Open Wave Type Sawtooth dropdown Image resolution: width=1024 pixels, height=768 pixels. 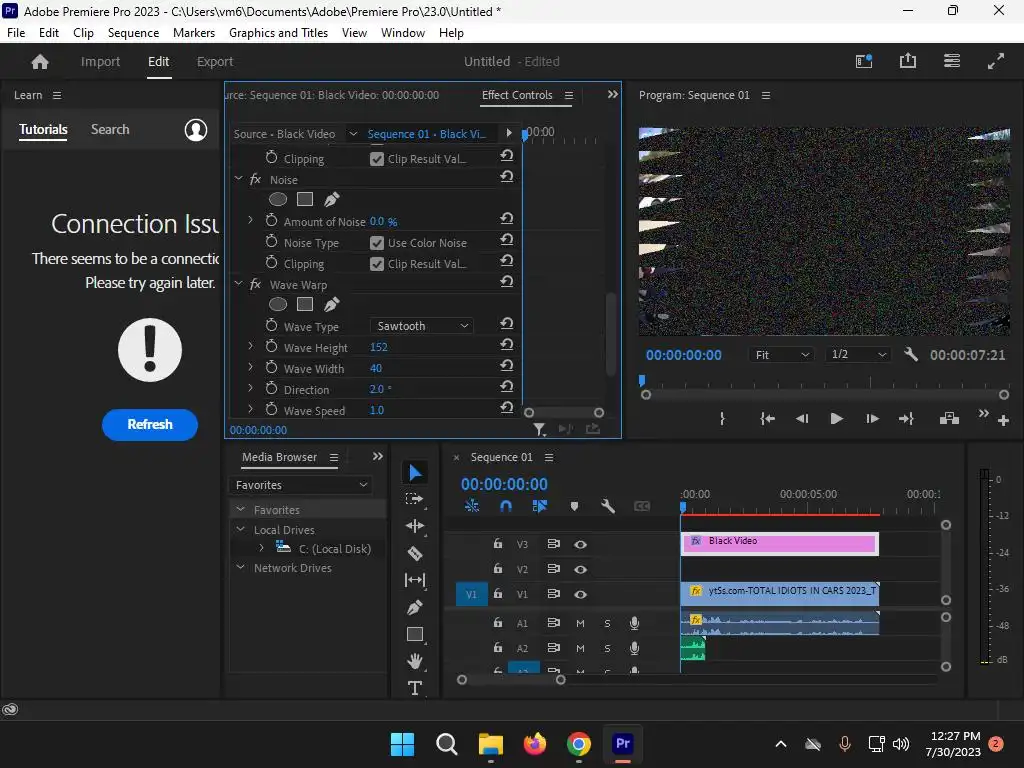(421, 326)
